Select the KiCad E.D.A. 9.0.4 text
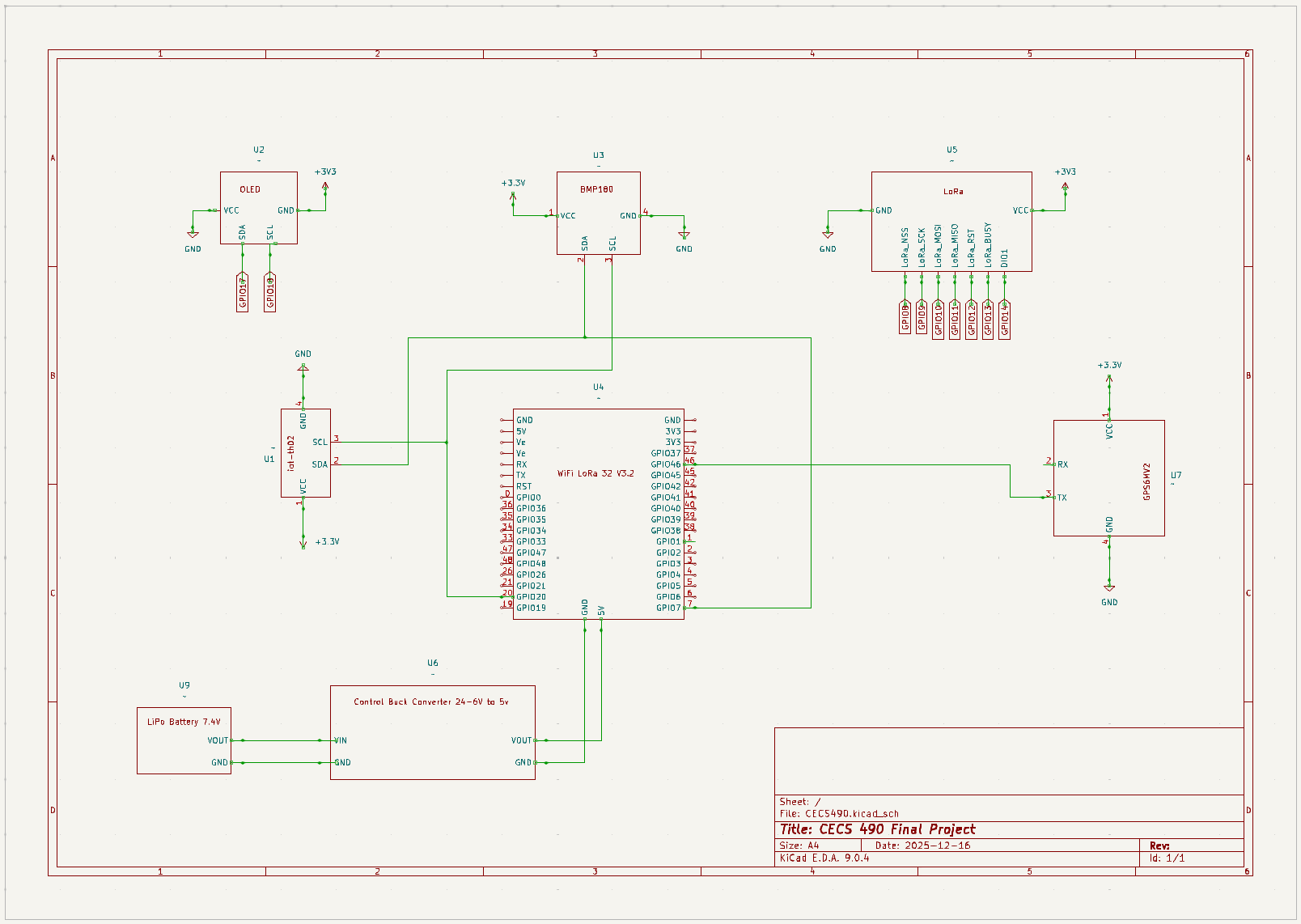Screen dimensions: 1301x924 click(824, 858)
